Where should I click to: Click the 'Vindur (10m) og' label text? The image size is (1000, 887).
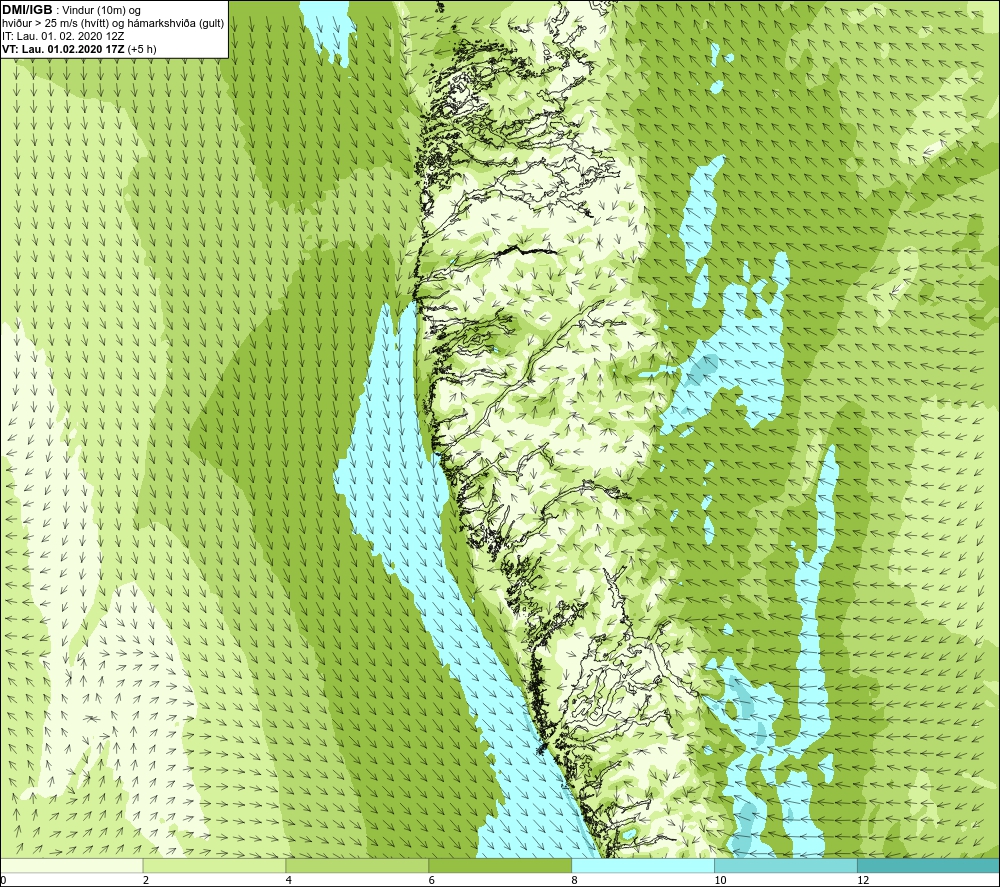coord(102,10)
